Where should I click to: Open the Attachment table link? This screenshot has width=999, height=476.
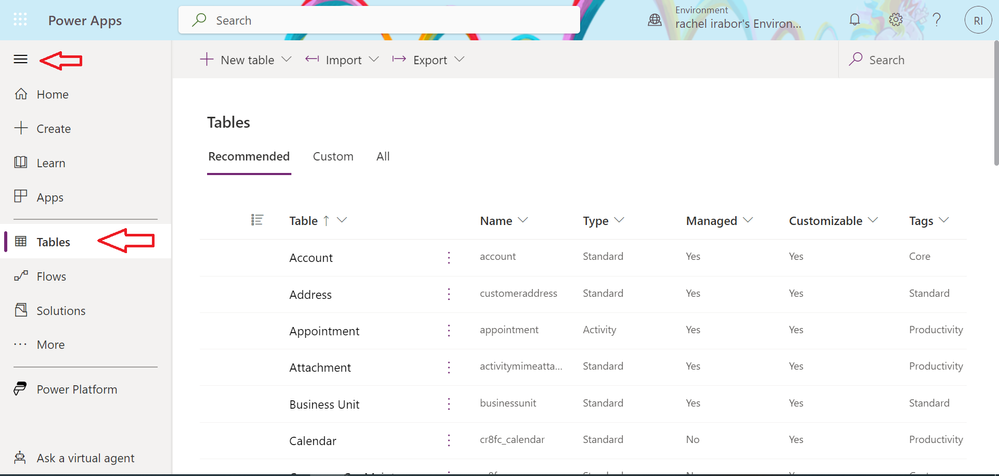[x=320, y=367]
